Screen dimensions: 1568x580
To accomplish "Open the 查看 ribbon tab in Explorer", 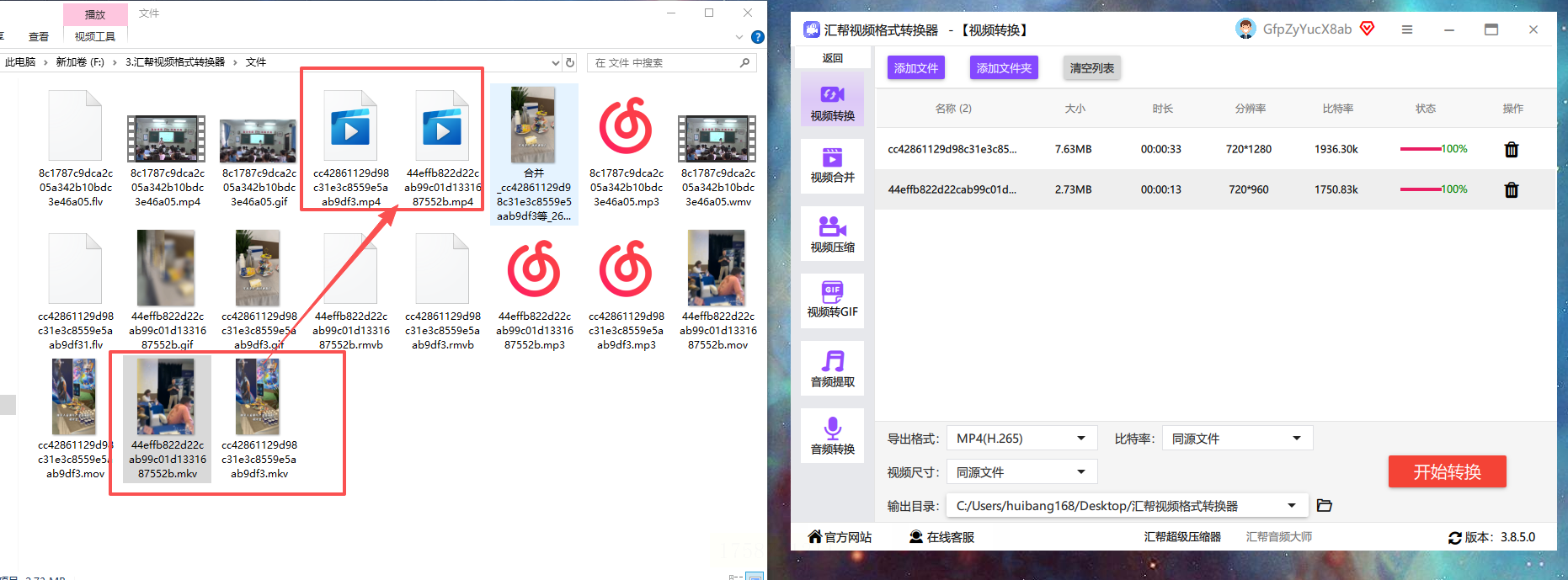I will [x=39, y=36].
